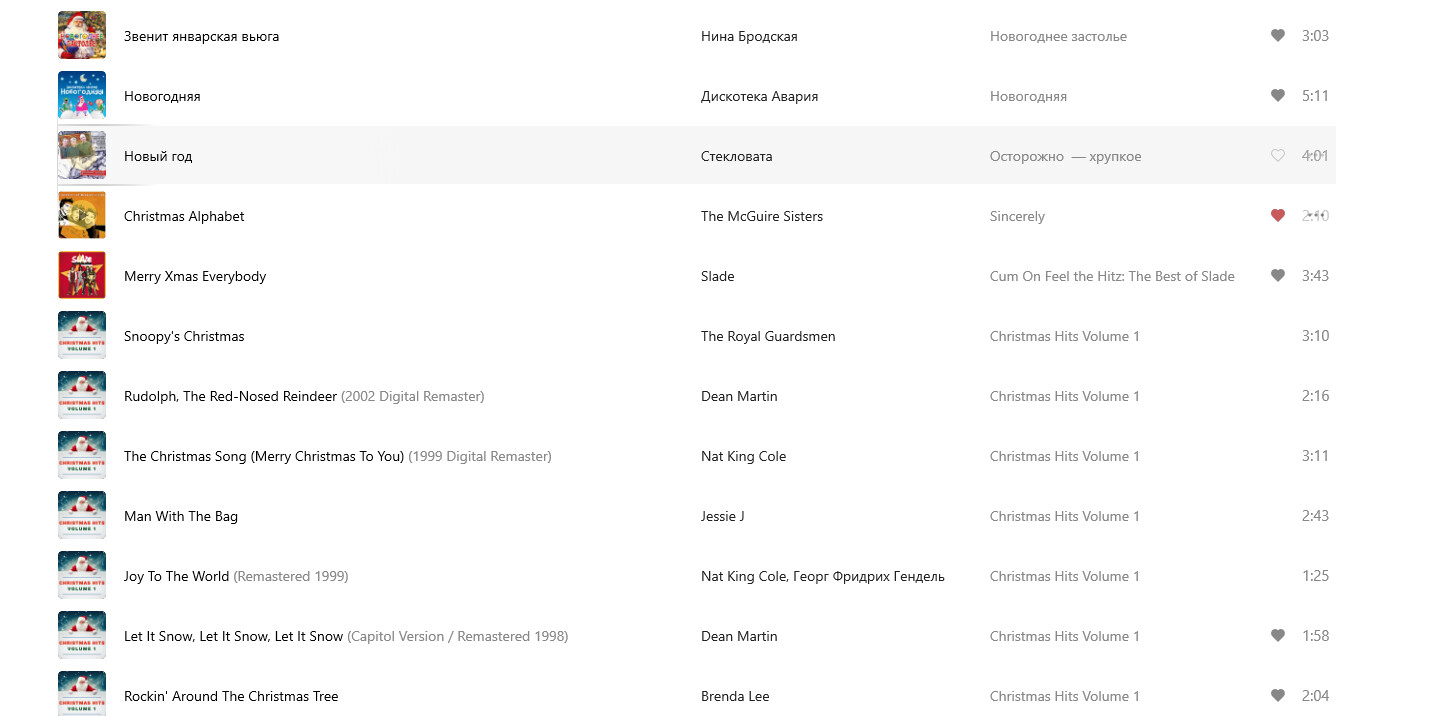Click heart next to Rockin' Around The Christmas Tree
The height and width of the screenshot is (716, 1455).
tap(1277, 696)
